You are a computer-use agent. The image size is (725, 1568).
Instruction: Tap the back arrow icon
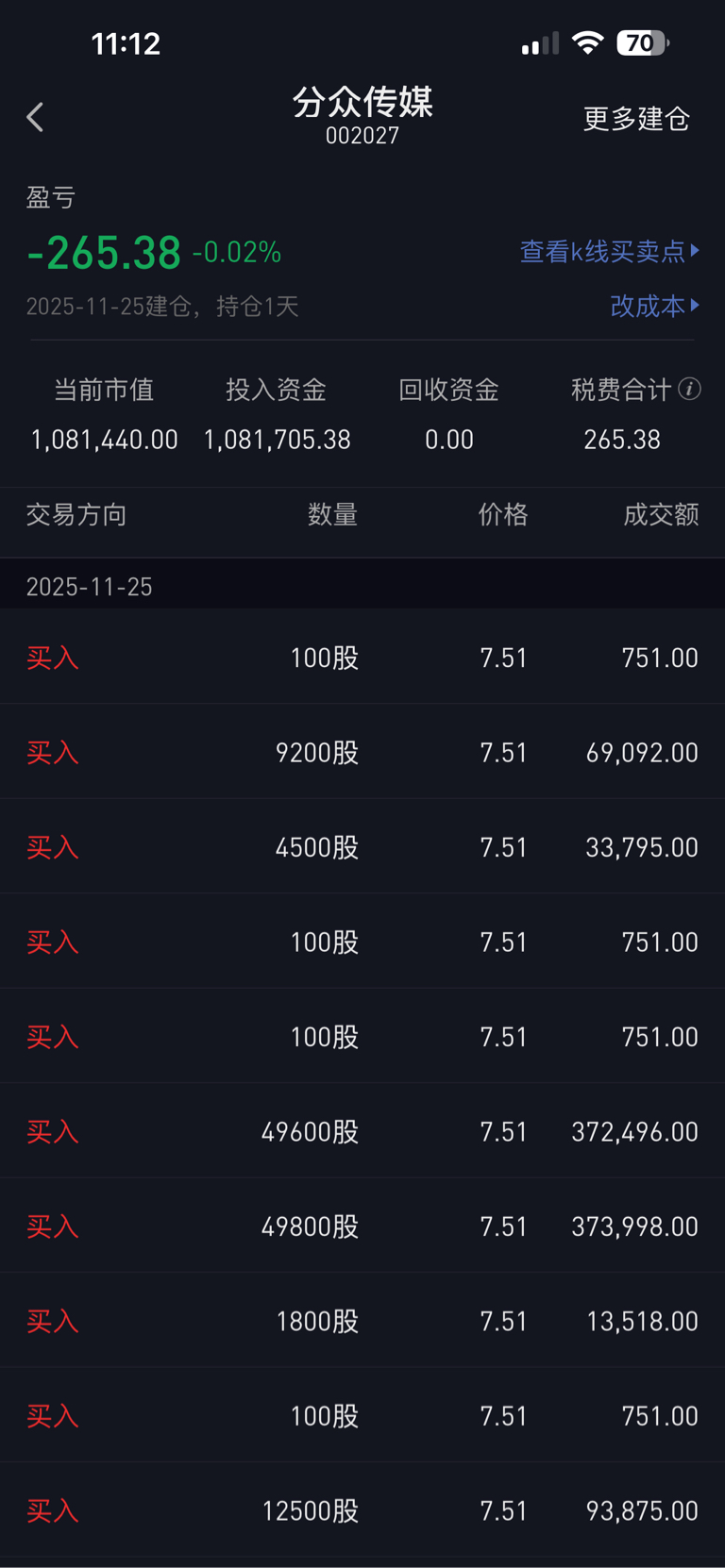click(36, 118)
